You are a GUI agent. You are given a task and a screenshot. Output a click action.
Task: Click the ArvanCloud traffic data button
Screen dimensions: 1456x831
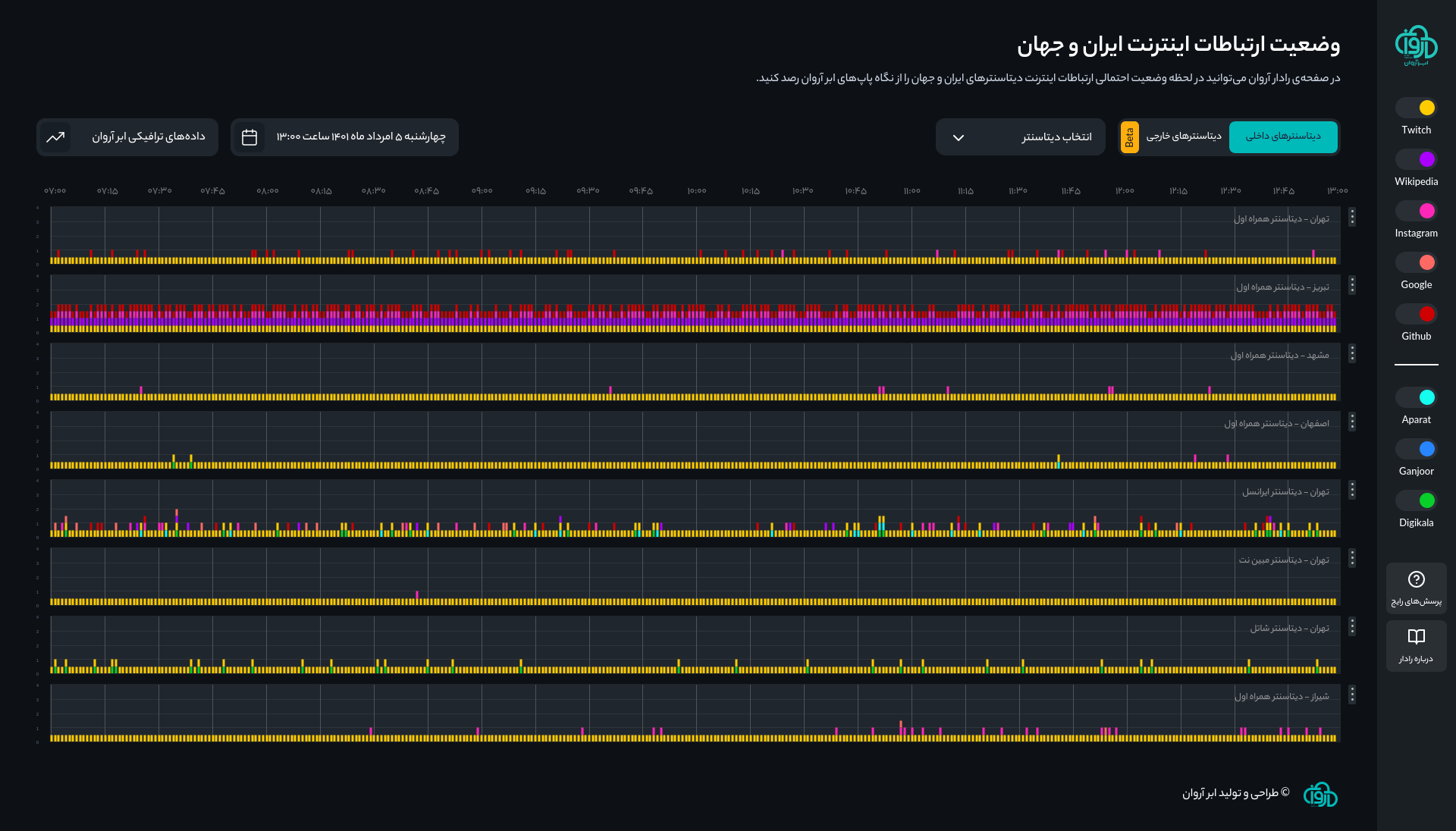(148, 137)
